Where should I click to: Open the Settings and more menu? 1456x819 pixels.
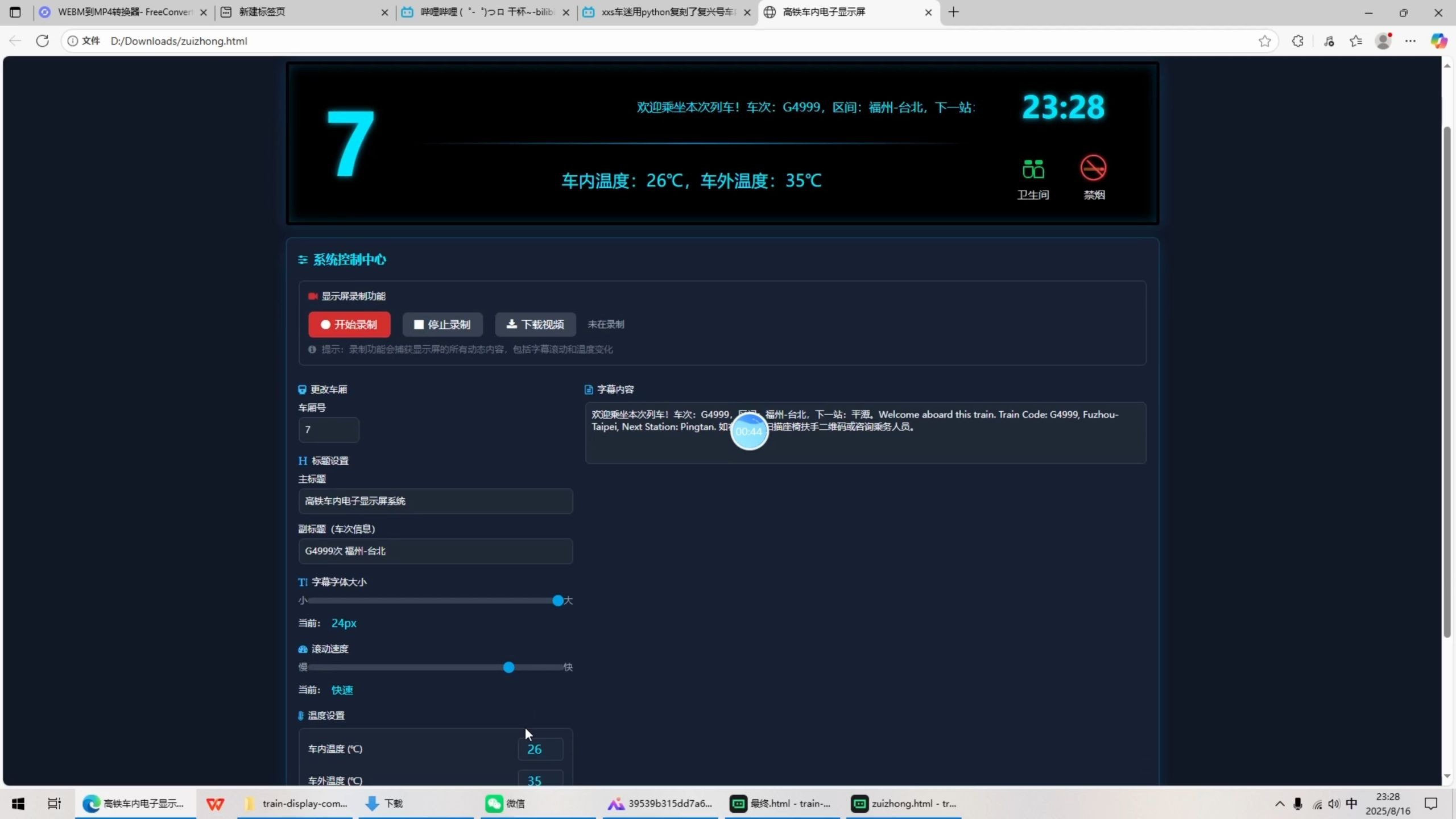[x=1410, y=41]
